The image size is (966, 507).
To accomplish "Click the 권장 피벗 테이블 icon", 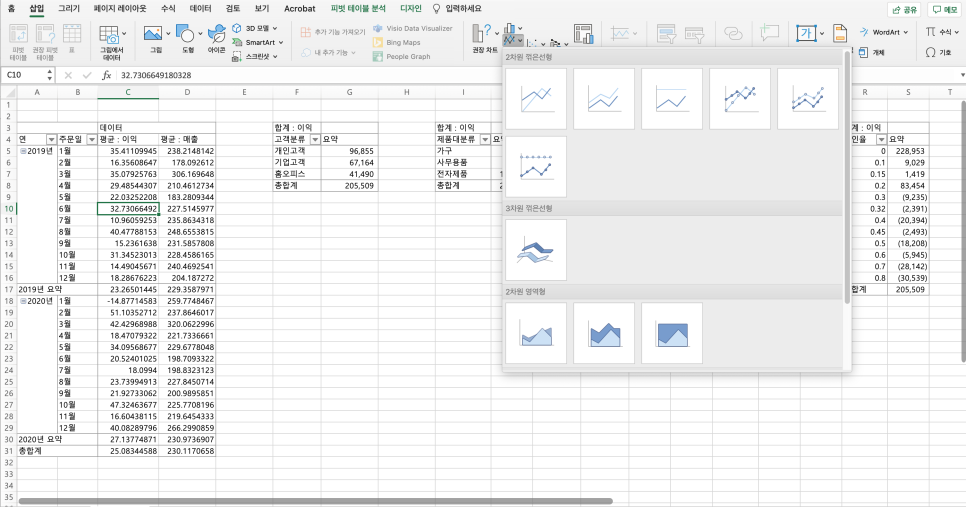I will (x=45, y=34).
